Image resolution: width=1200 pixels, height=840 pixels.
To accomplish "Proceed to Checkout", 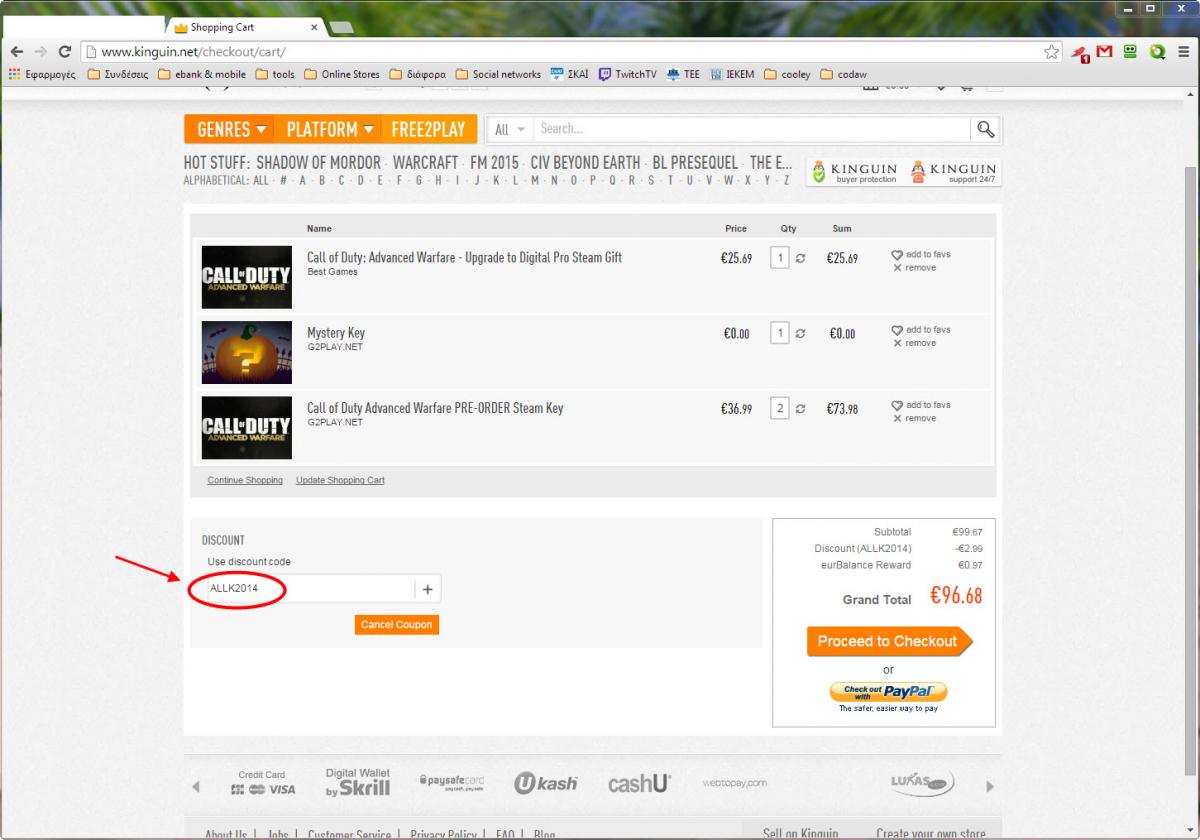I will click(888, 642).
